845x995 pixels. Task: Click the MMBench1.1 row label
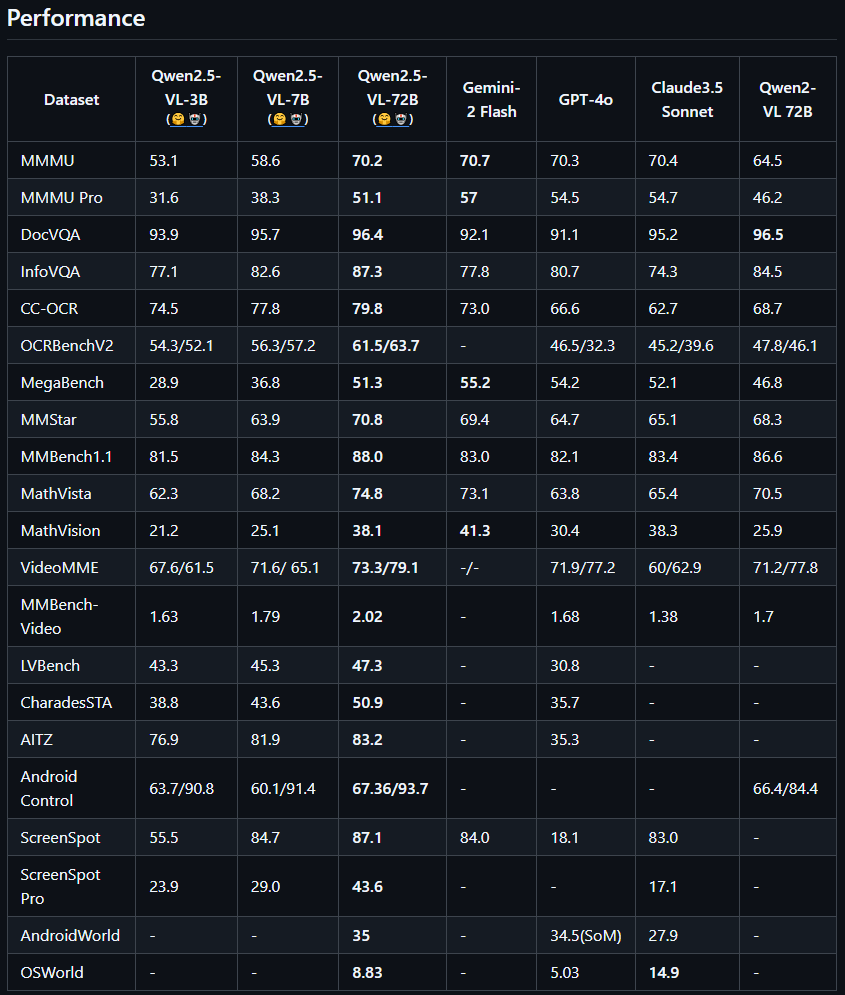point(67,457)
